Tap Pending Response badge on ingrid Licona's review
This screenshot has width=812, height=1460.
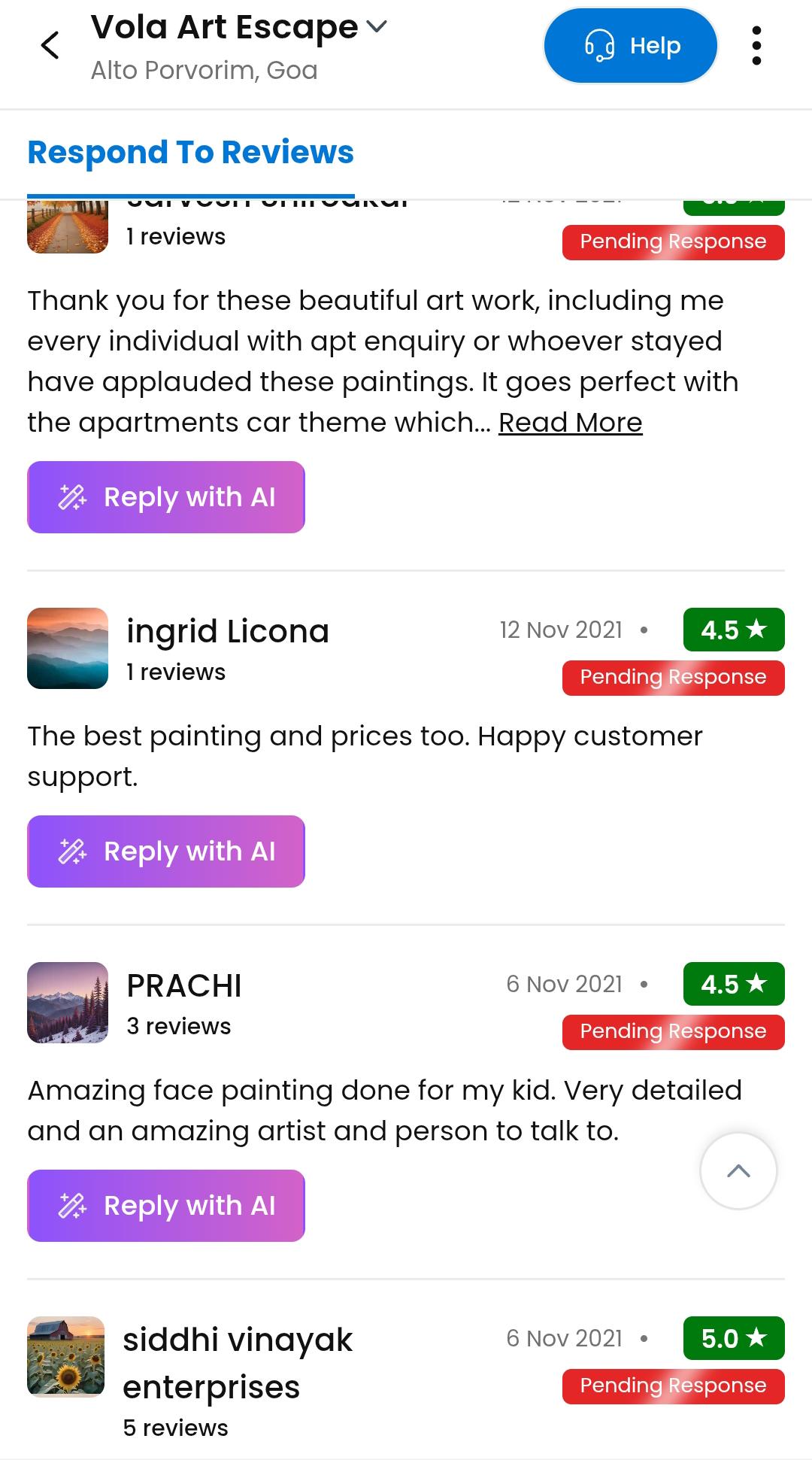[673, 677]
